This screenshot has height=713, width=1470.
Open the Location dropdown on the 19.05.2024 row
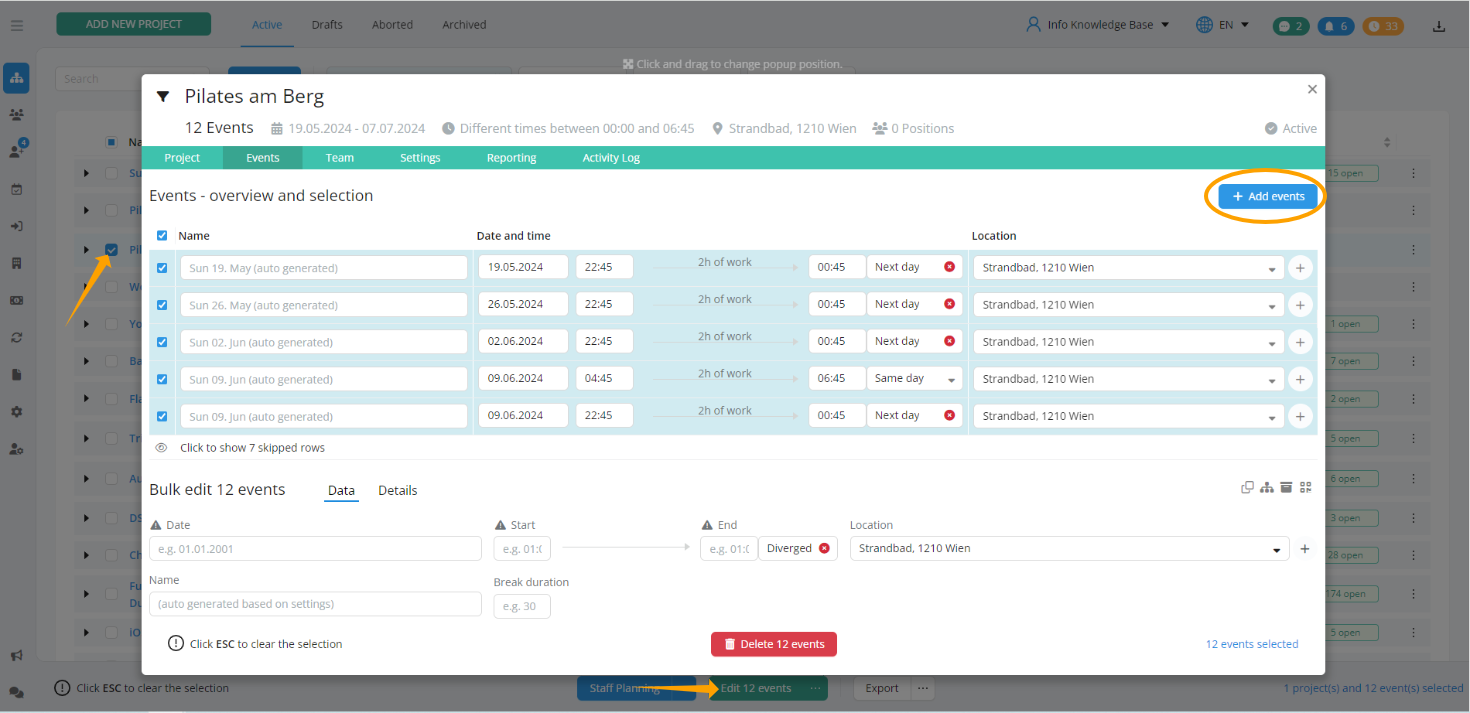tap(1128, 268)
